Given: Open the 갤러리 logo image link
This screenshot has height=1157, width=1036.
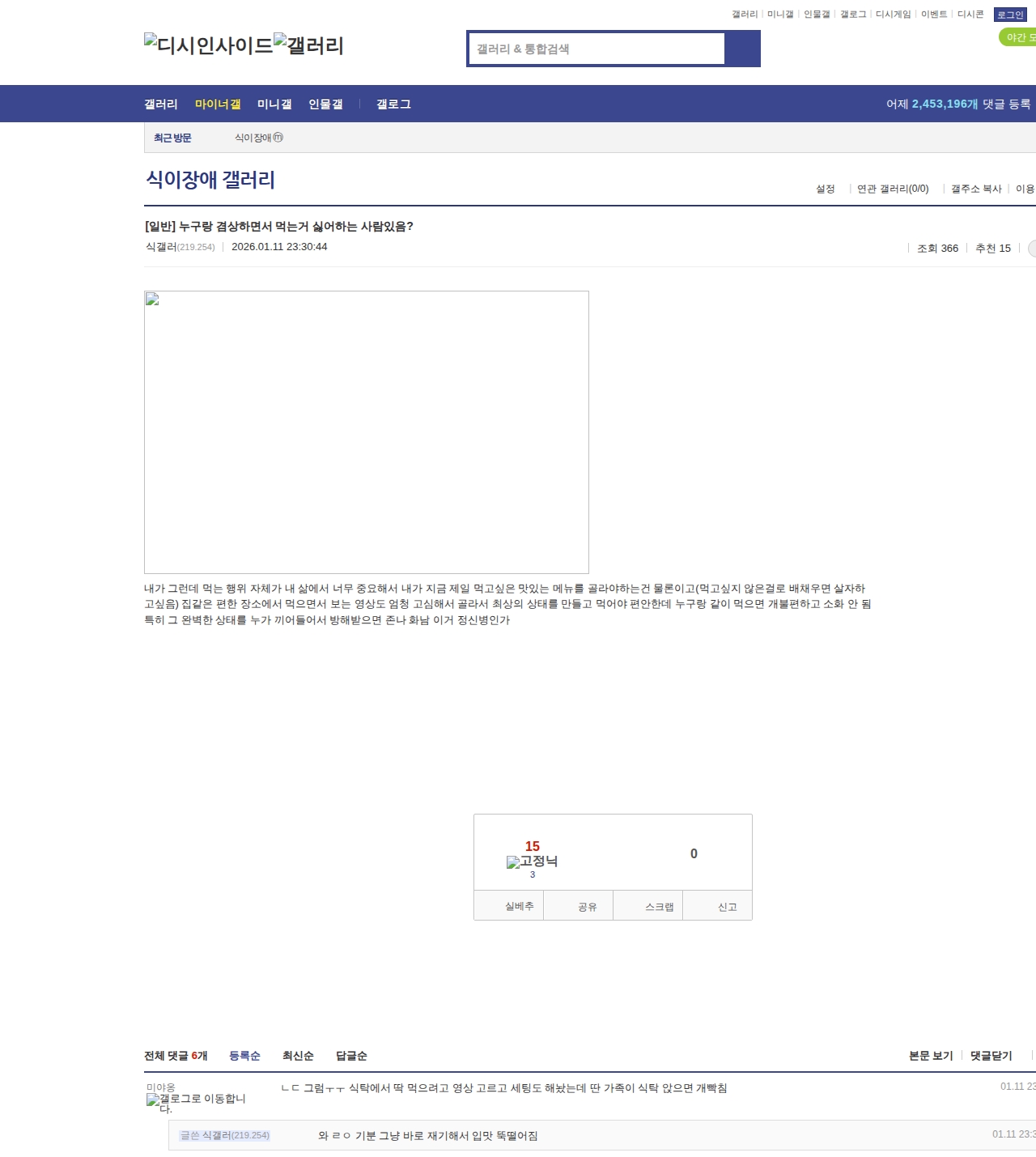Looking at the screenshot, I should (x=308, y=45).
